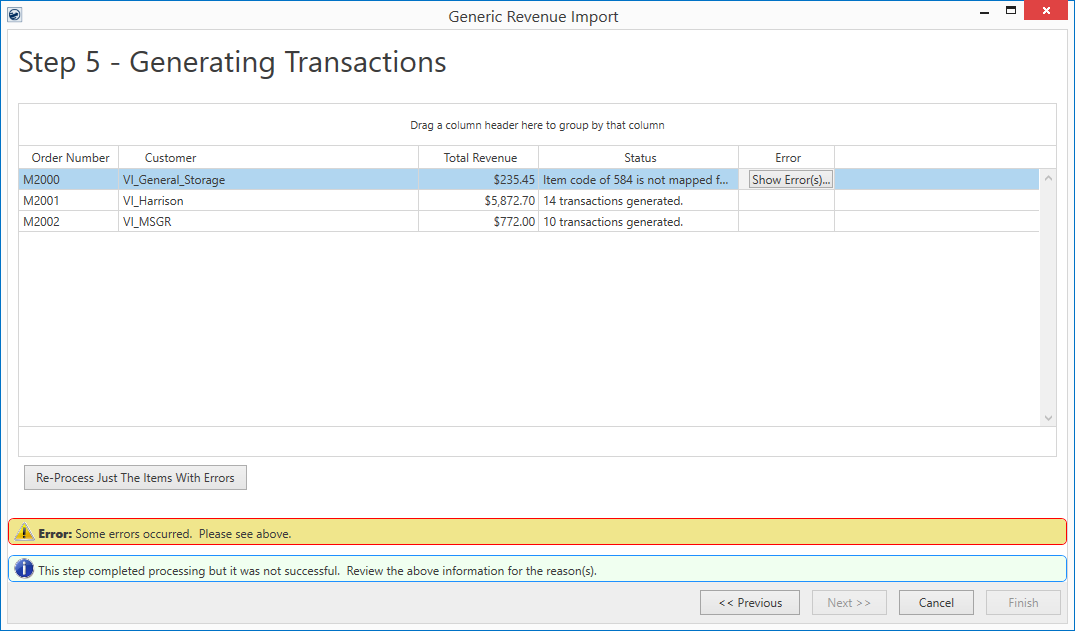The width and height of the screenshot is (1075, 631).
Task: Click the yellow warning triangle icon
Action: point(25,533)
